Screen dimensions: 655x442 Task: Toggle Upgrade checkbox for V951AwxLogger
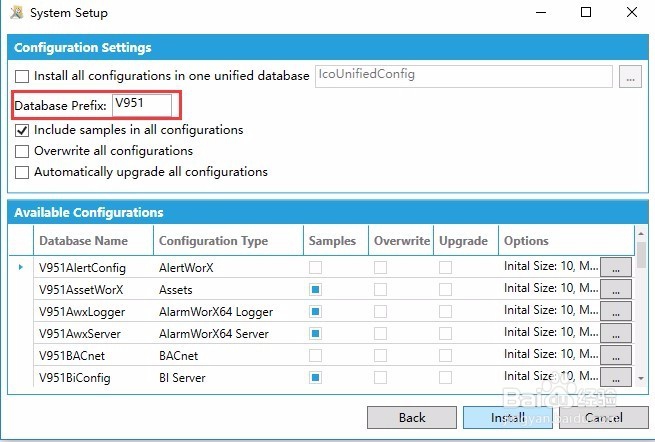(445, 312)
